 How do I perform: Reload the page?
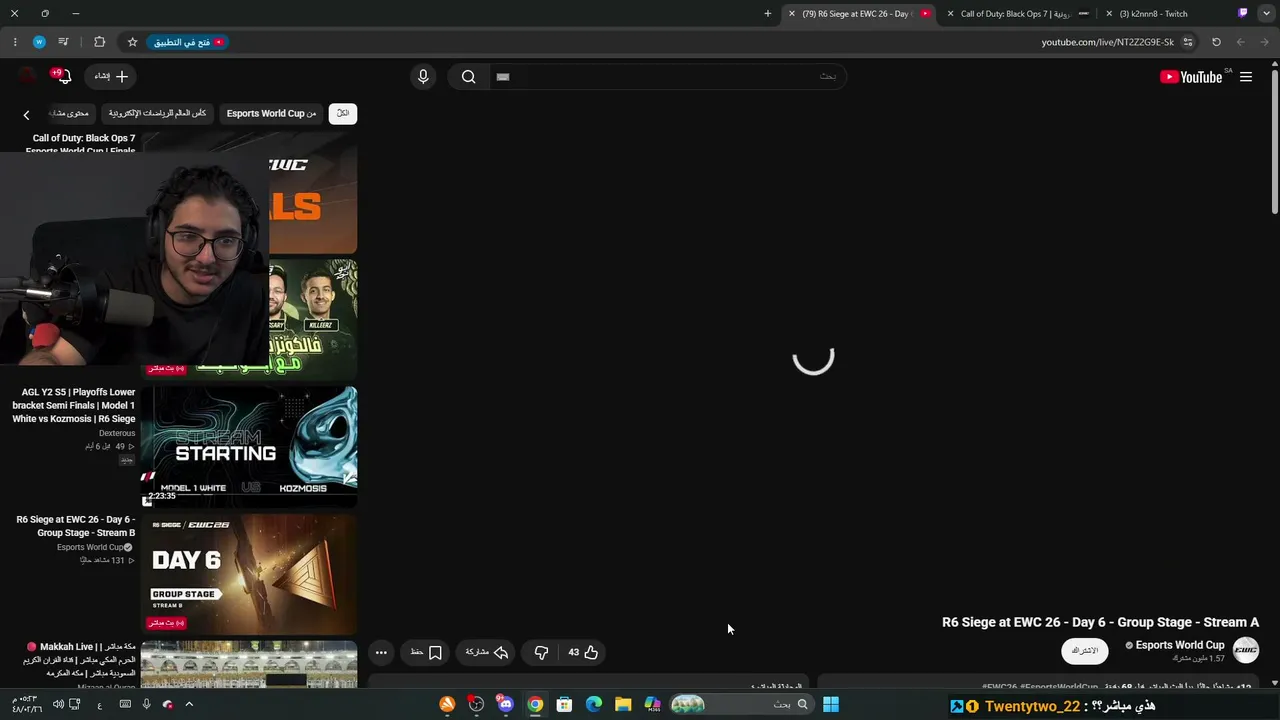click(x=1216, y=42)
